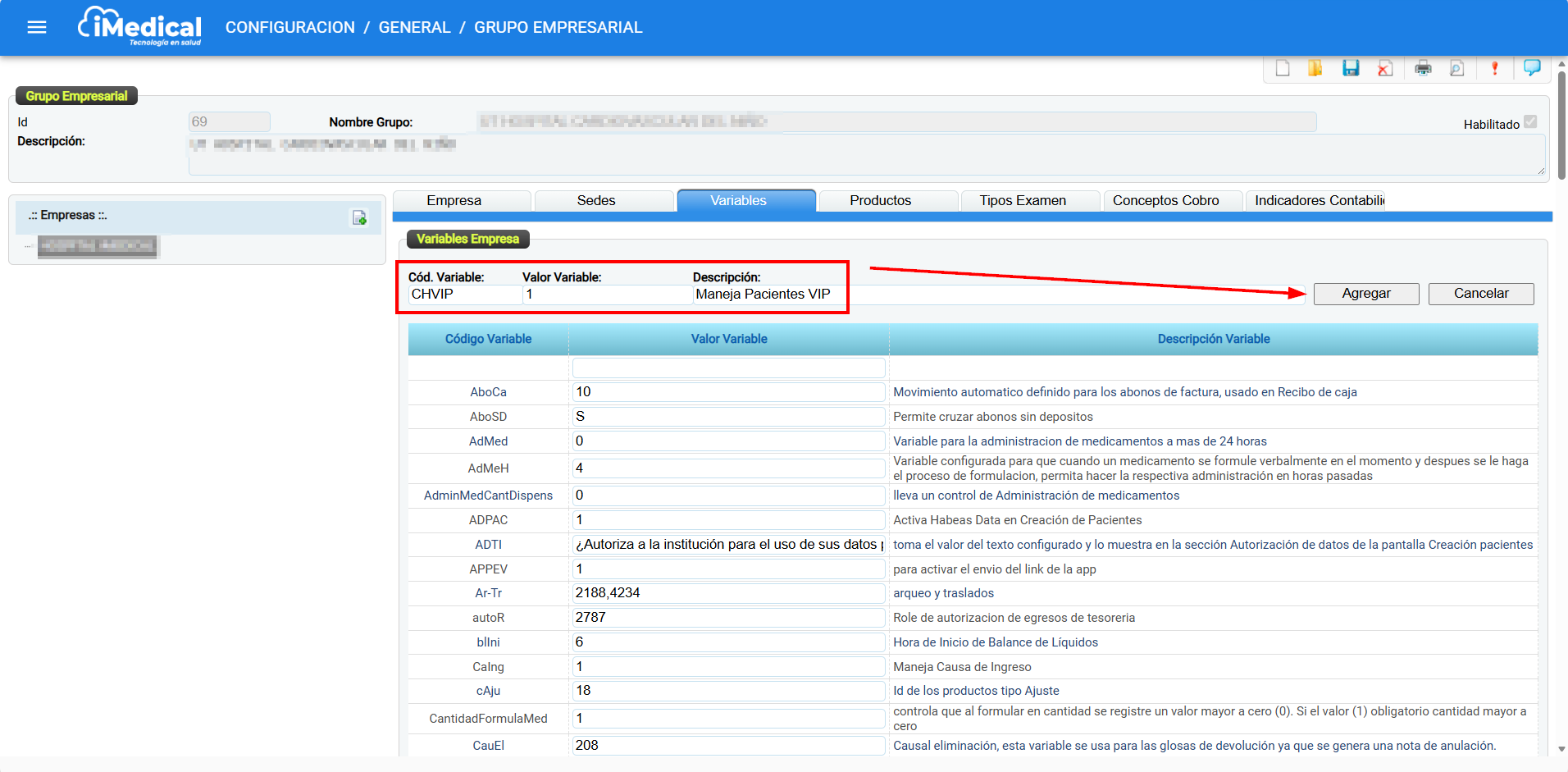Click the Valor Variable filter box in header

728,368
